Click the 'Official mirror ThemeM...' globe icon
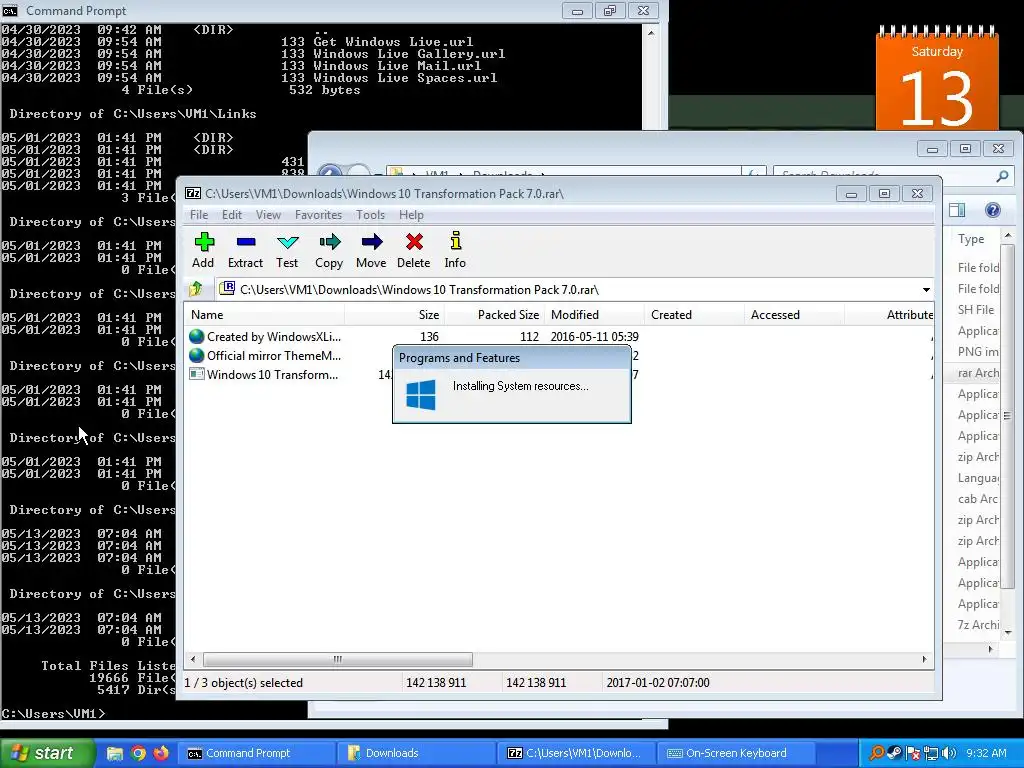 point(197,355)
